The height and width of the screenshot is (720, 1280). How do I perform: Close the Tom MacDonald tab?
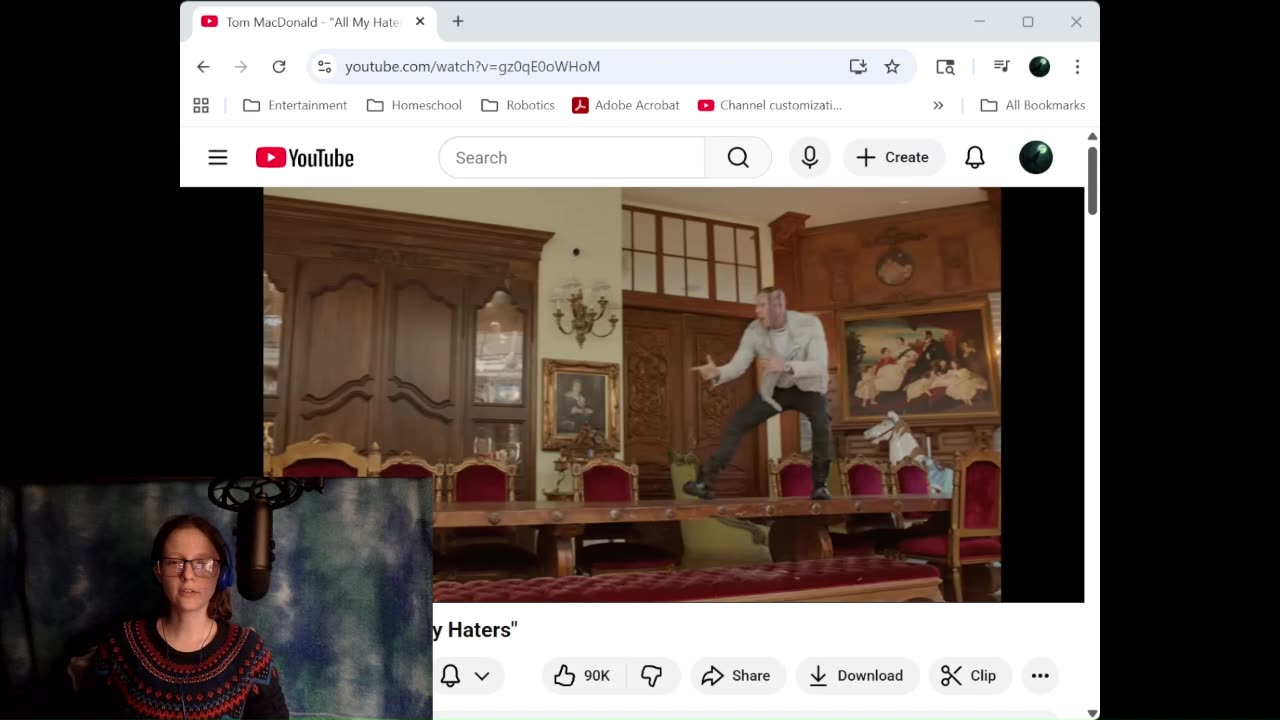point(420,22)
